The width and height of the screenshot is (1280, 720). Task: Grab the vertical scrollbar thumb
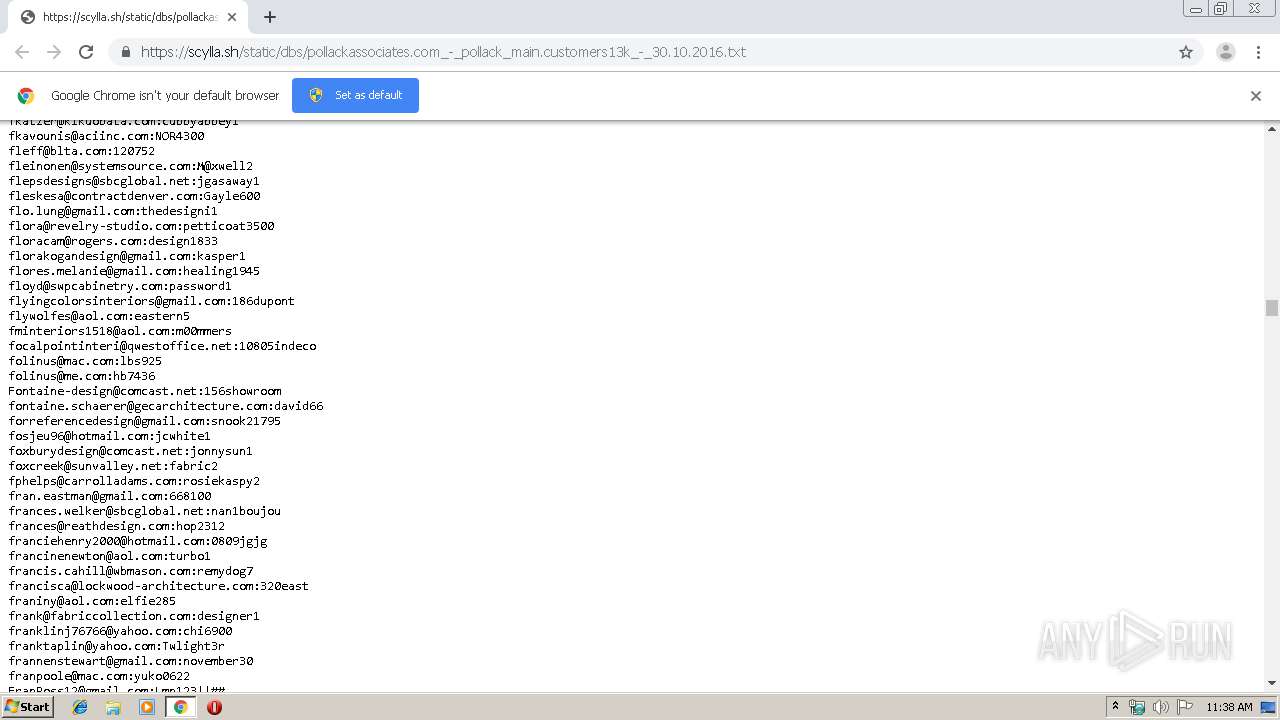pos(1272,308)
